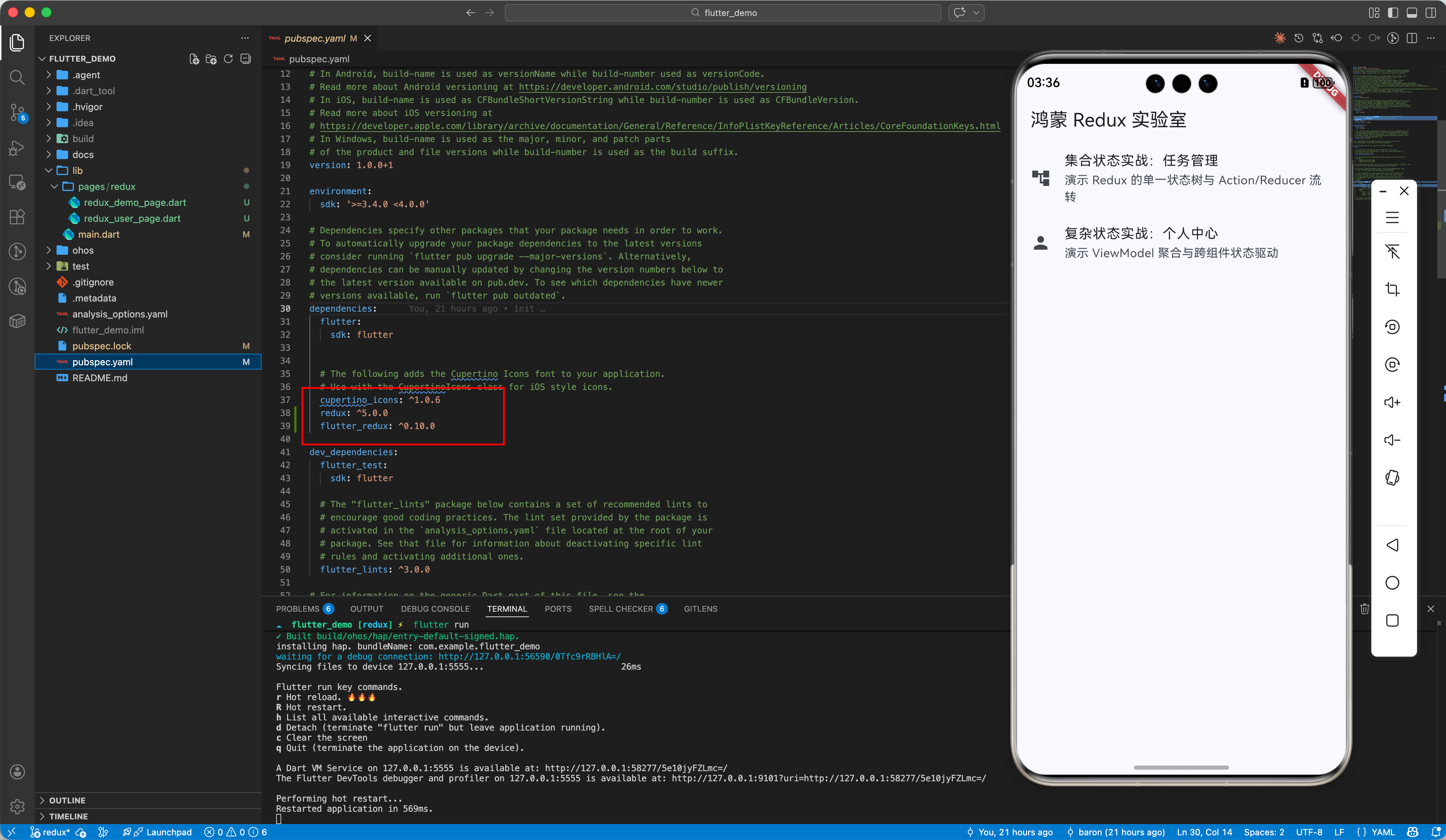Switch to the DEBUG CONSOLE tab
This screenshot has height=840, width=1446.
coord(435,609)
